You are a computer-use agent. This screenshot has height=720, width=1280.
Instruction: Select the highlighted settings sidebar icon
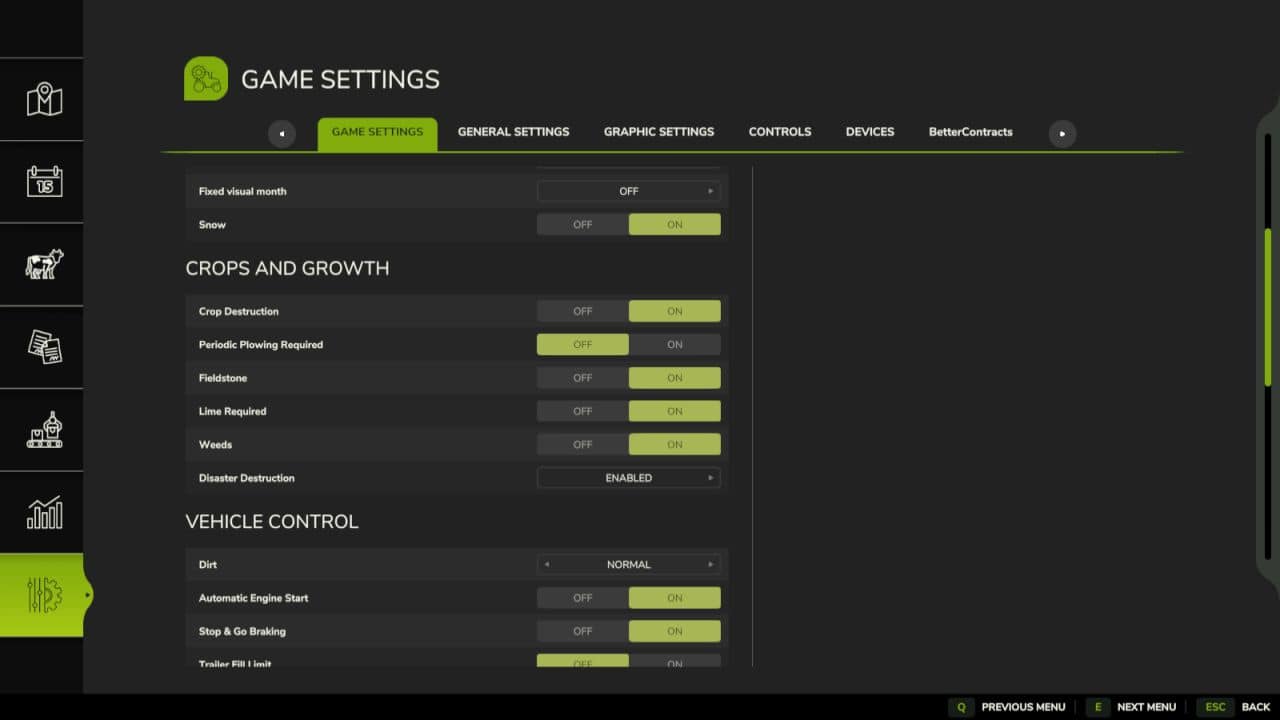point(42,594)
